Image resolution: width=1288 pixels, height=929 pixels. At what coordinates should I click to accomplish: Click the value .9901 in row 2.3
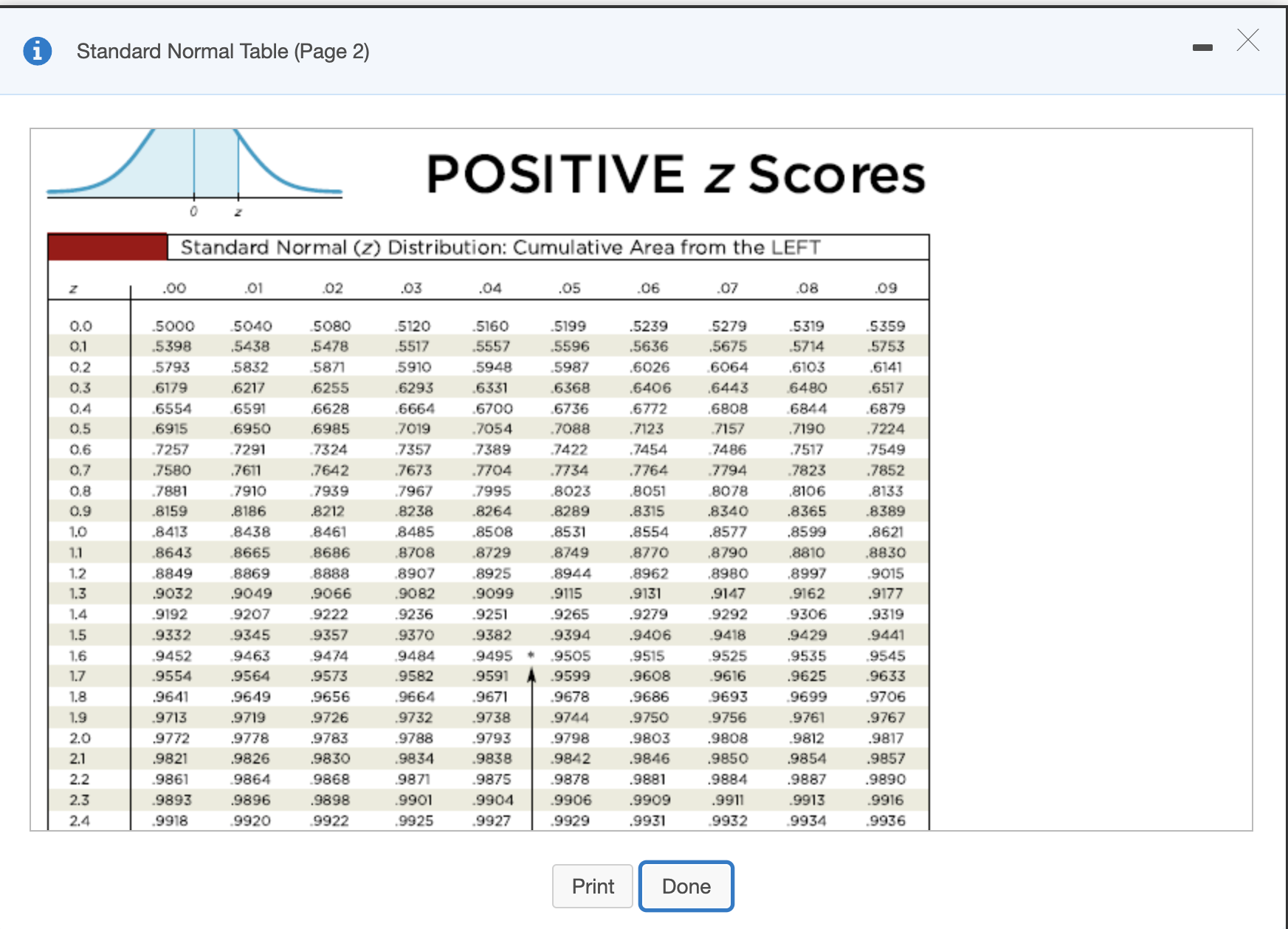point(413,800)
